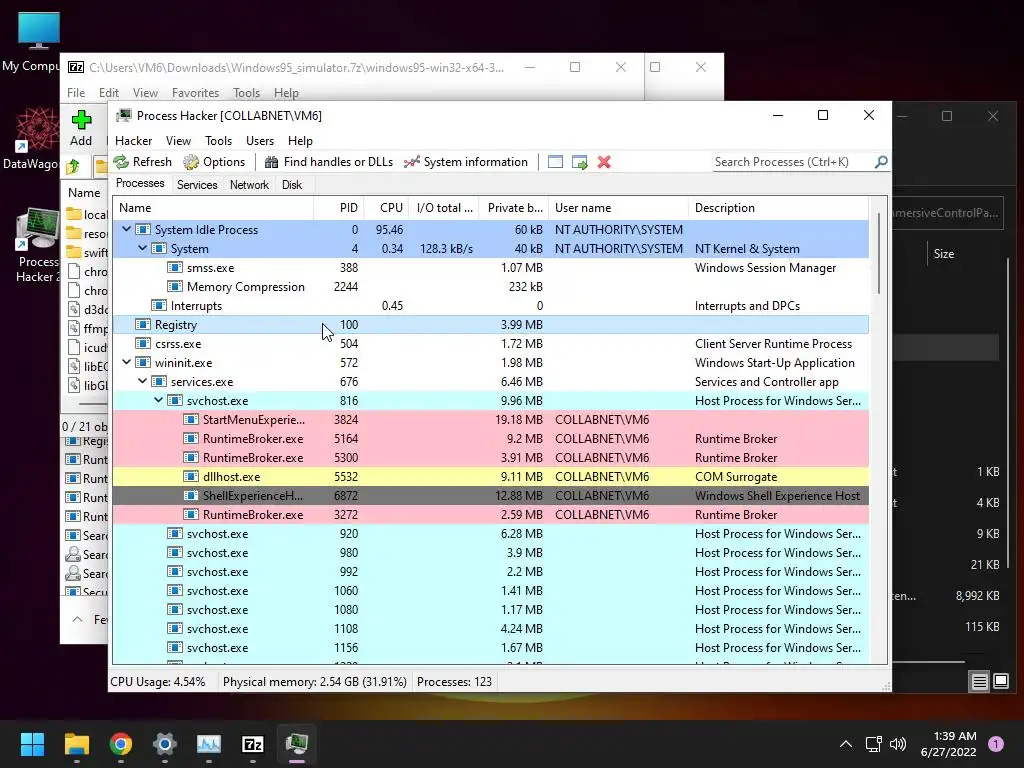This screenshot has height=768, width=1024.
Task: Select csrss.exe process icon
Action: (x=143, y=344)
